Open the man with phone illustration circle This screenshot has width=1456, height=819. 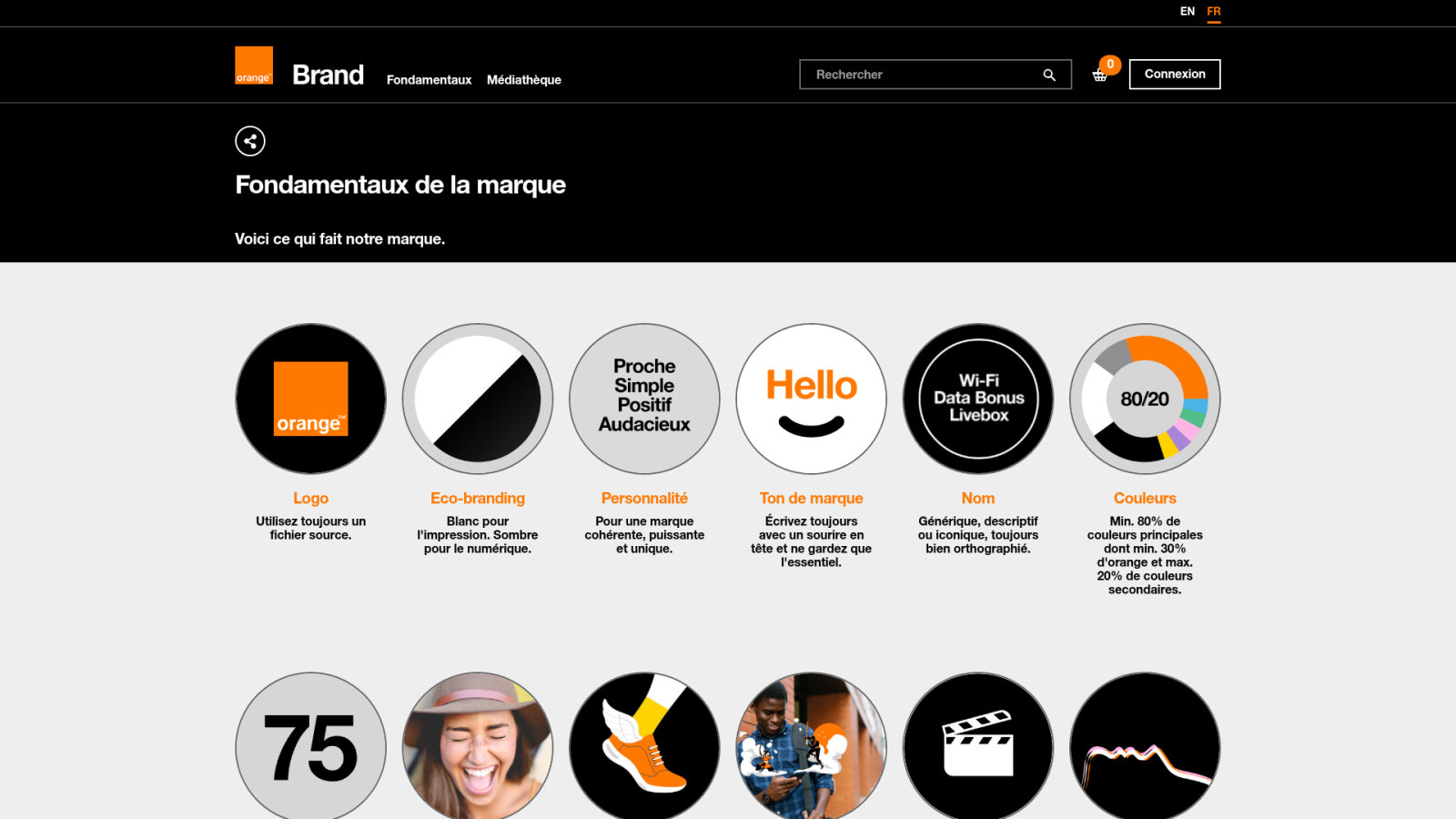812,746
